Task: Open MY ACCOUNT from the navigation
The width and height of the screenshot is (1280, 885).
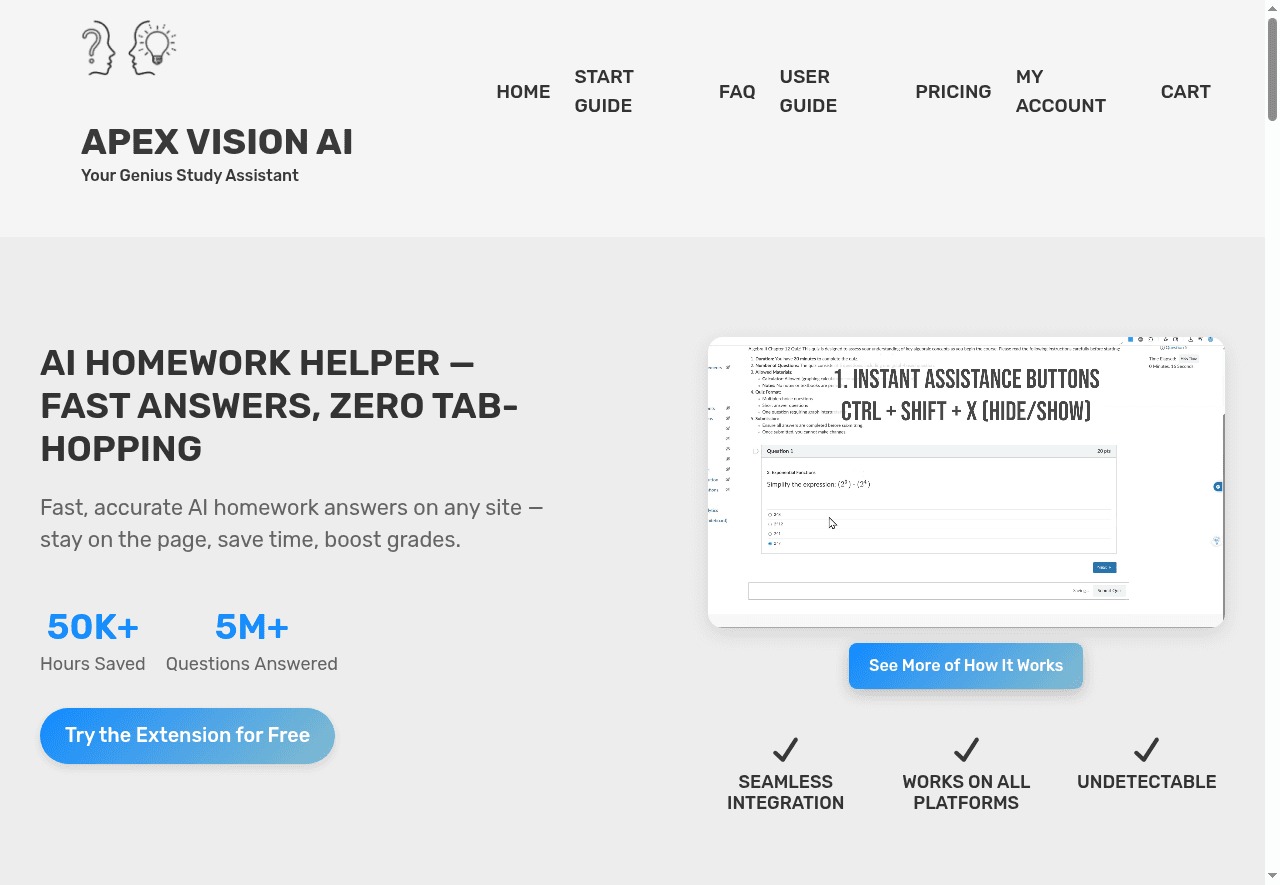Action: [1060, 92]
